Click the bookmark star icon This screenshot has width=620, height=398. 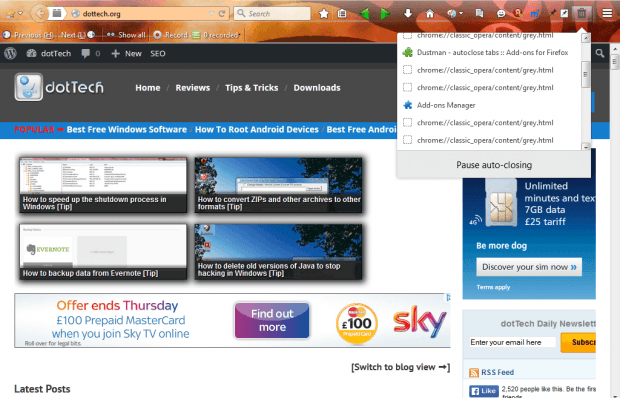pos(324,14)
